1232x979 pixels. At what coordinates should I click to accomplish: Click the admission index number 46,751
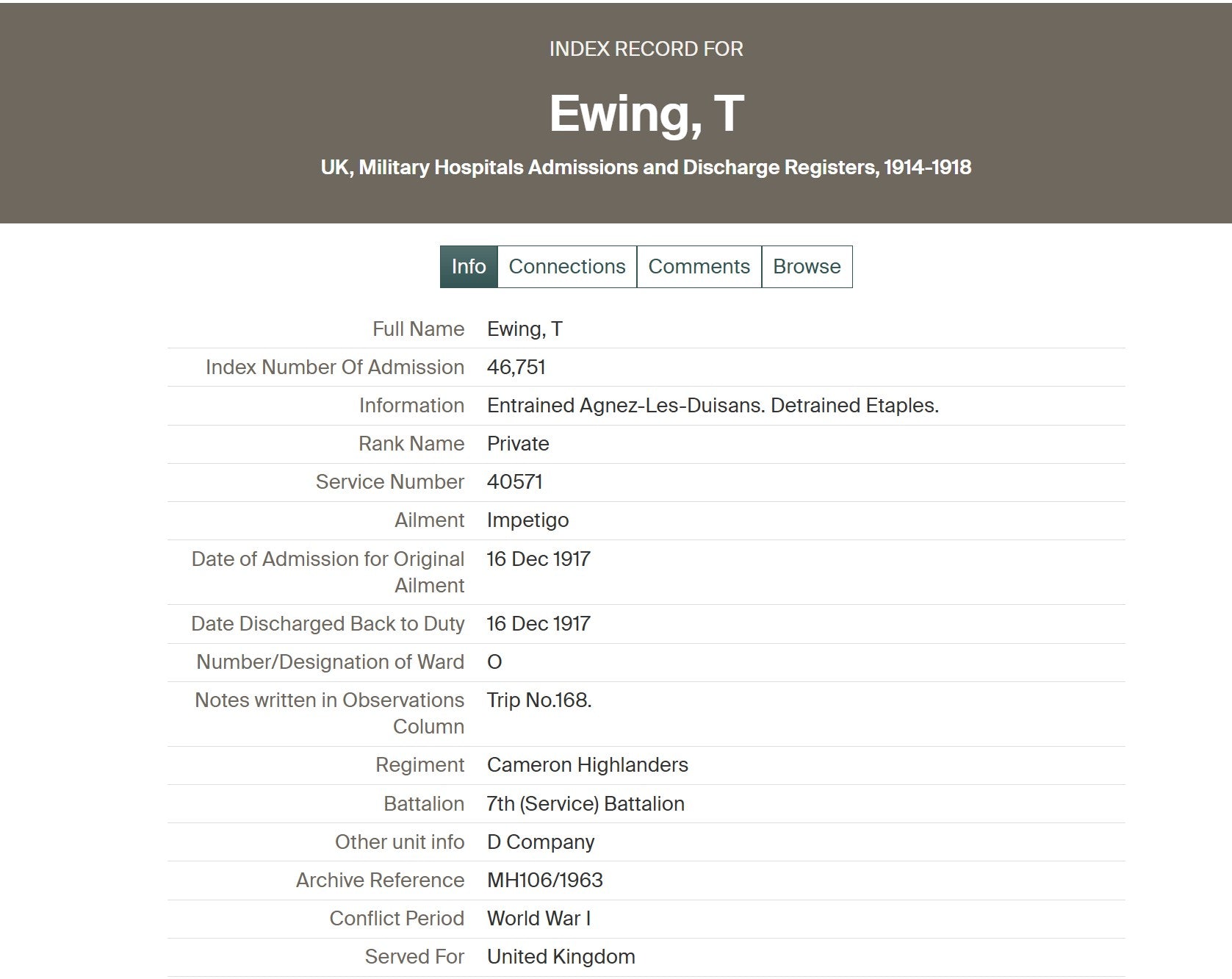click(x=516, y=367)
